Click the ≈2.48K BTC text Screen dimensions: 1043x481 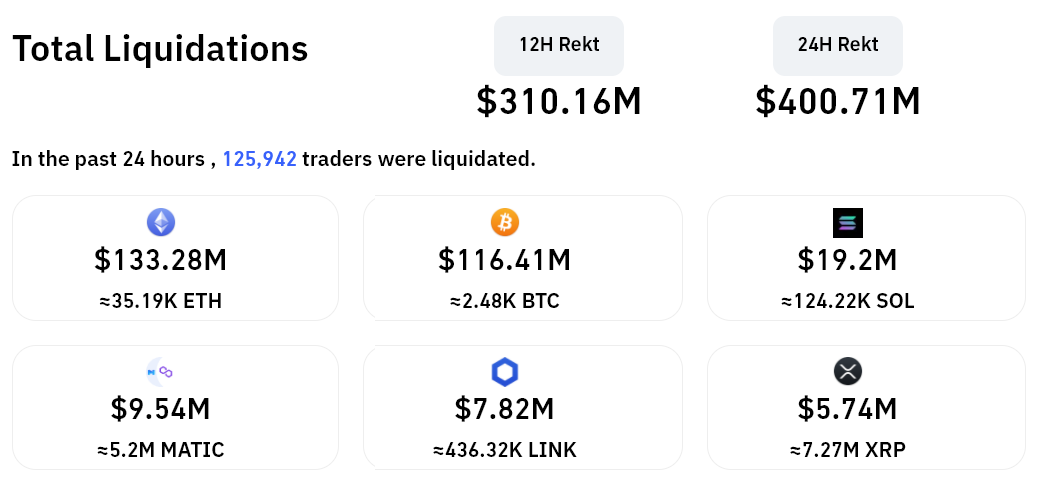(x=505, y=301)
